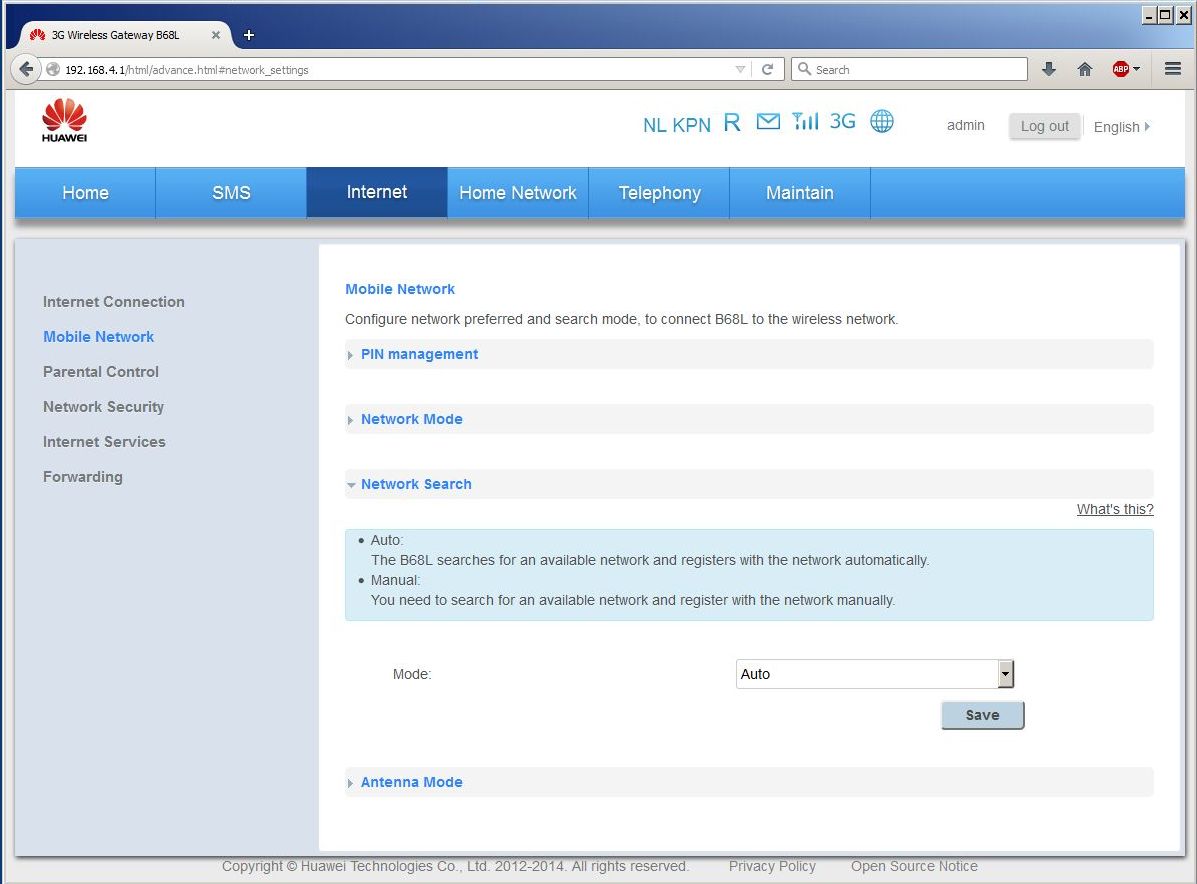Click the browser back arrow button
Viewport: 1197px width, 884px height.
(x=26, y=69)
